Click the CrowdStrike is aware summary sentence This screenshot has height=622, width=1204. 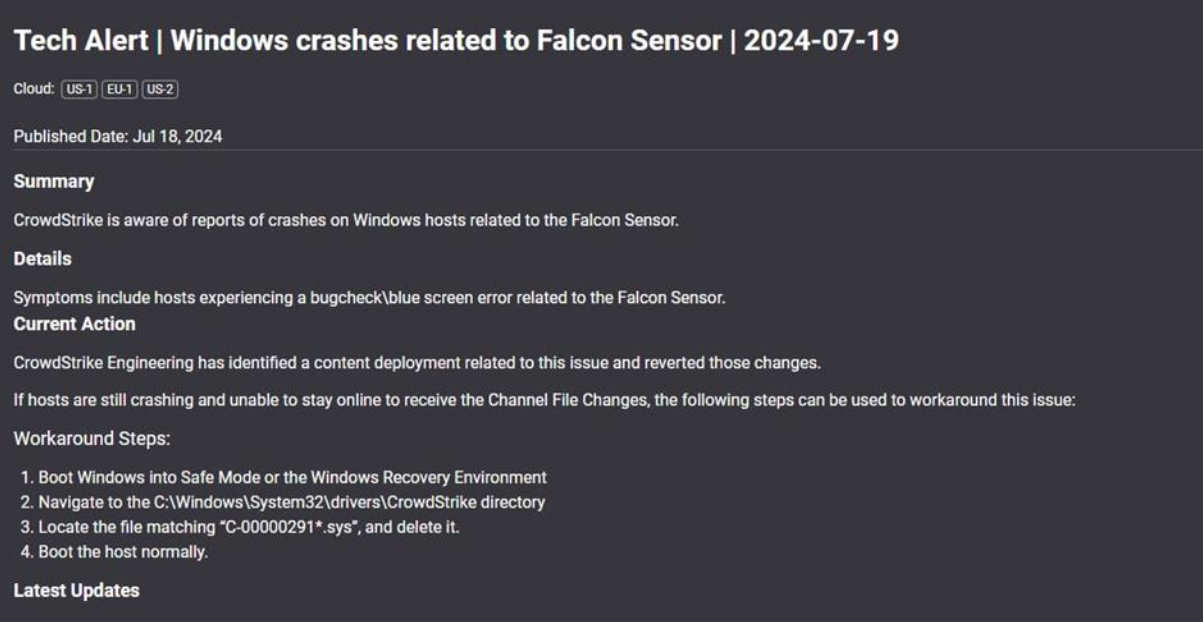pyautogui.click(x=346, y=220)
